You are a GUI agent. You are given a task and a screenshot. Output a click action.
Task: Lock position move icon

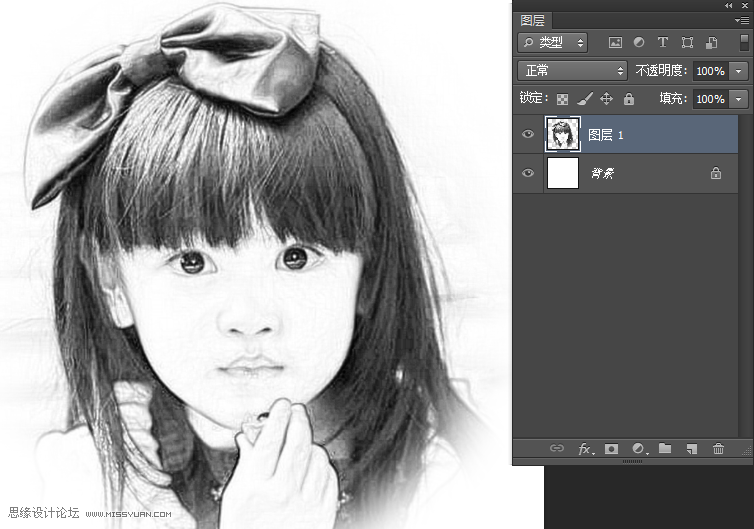606,99
